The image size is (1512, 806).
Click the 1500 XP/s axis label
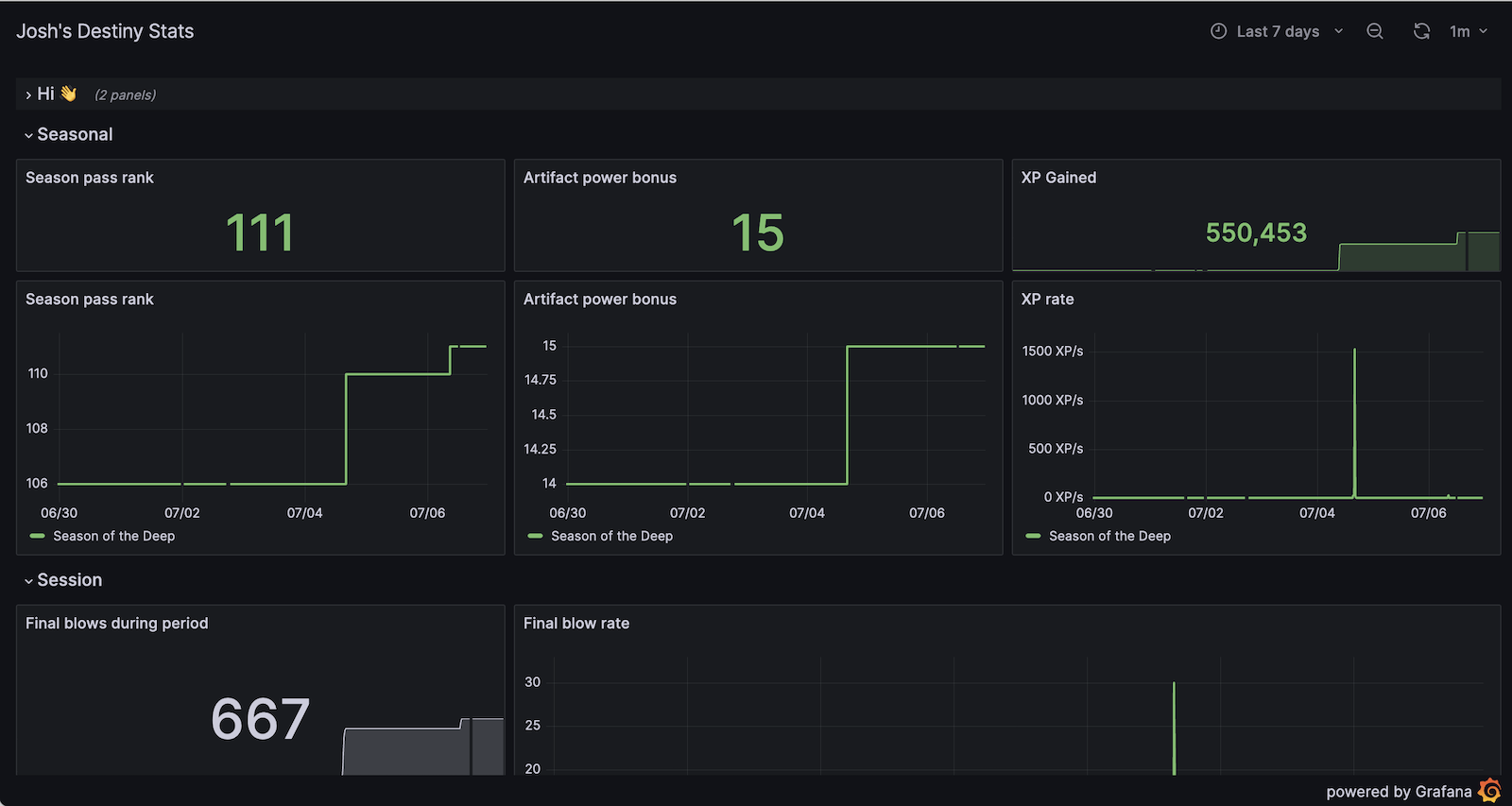[x=1053, y=352]
